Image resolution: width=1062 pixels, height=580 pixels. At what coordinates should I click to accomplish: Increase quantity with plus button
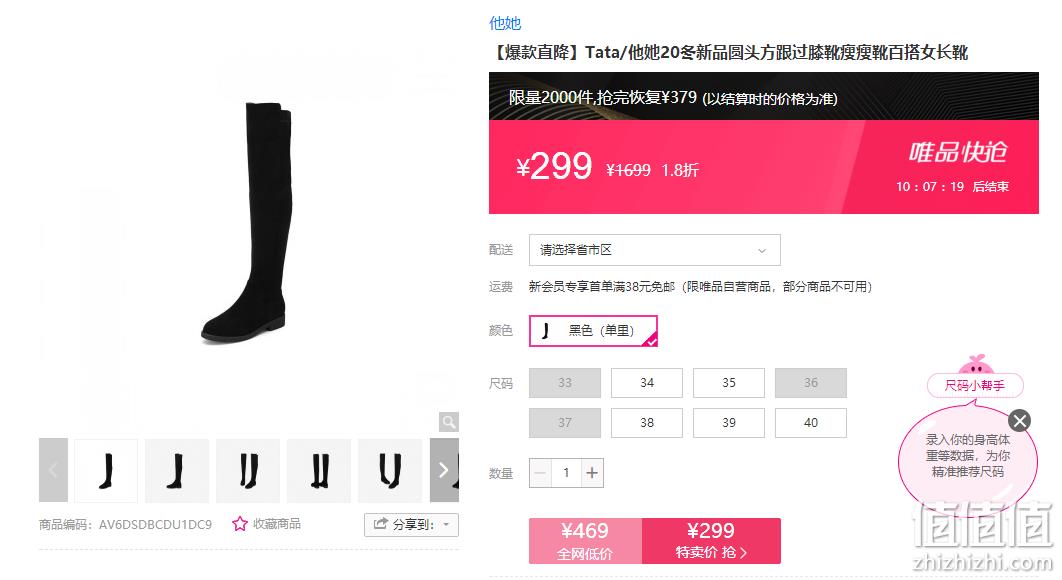tap(592, 473)
